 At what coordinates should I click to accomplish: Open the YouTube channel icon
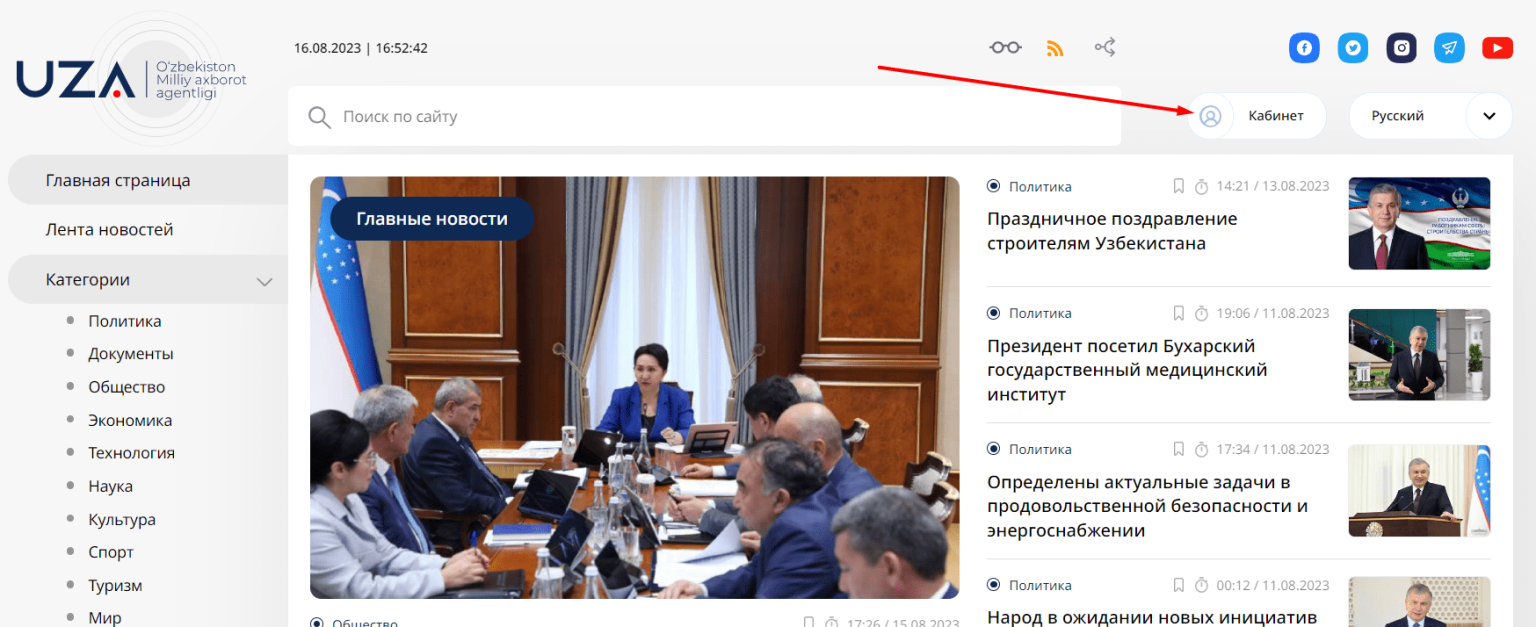tap(1497, 48)
